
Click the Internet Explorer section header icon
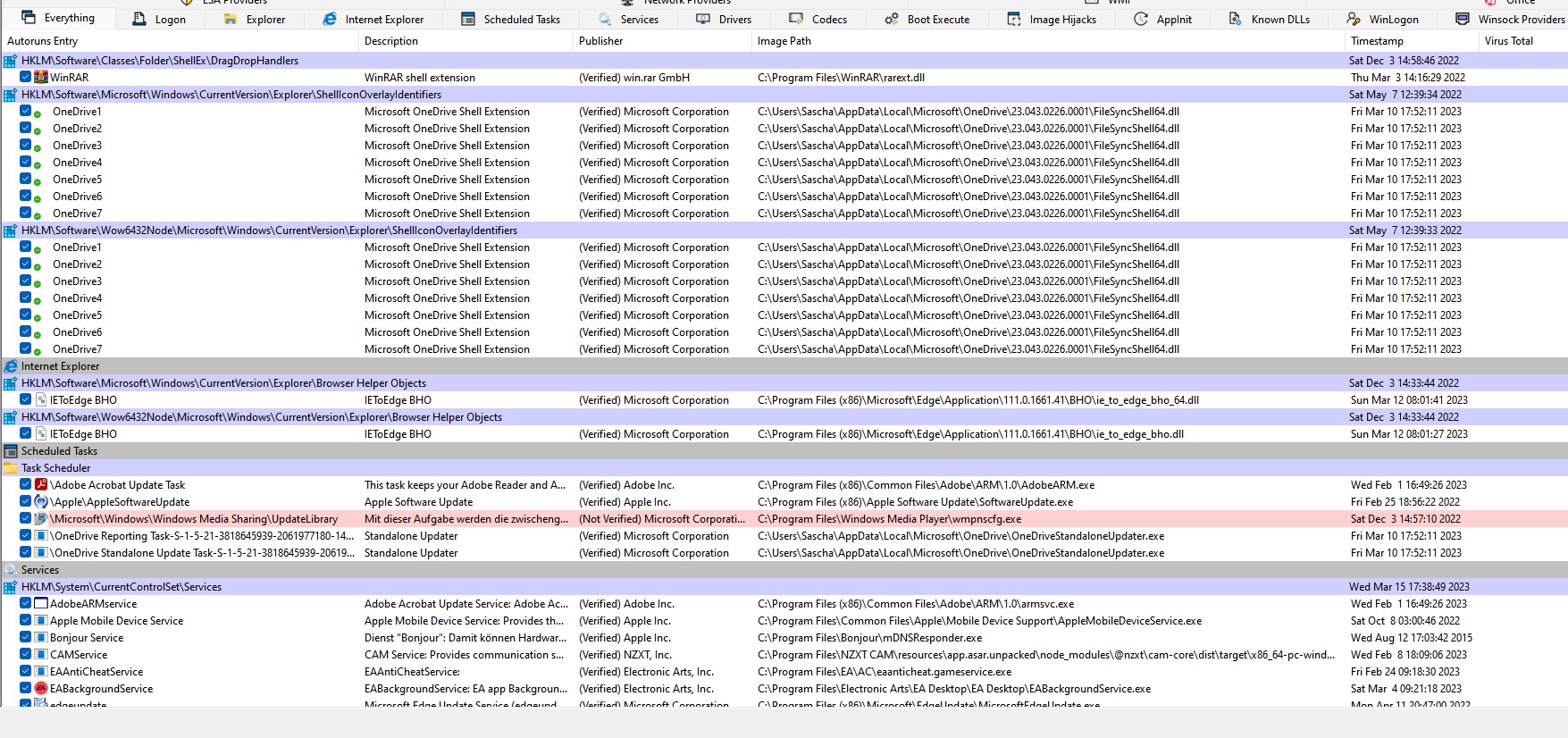click(x=11, y=366)
